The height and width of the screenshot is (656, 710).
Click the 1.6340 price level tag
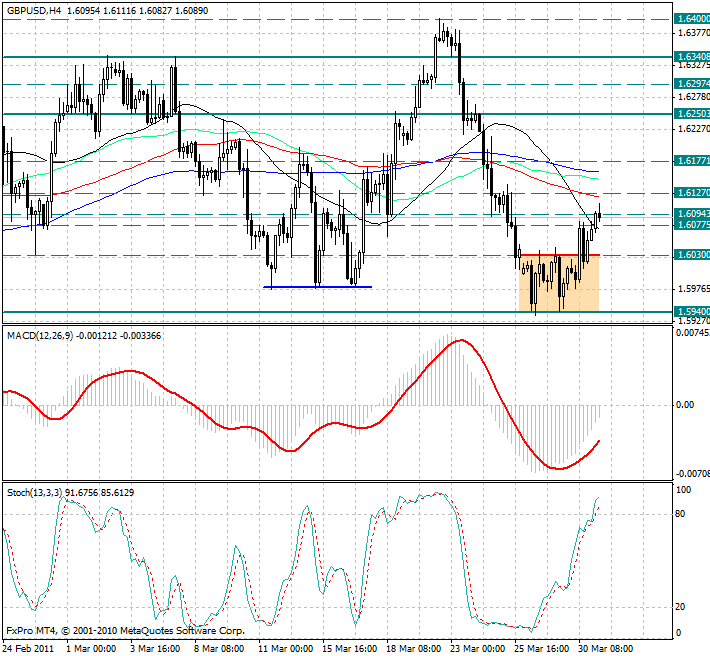691,57
